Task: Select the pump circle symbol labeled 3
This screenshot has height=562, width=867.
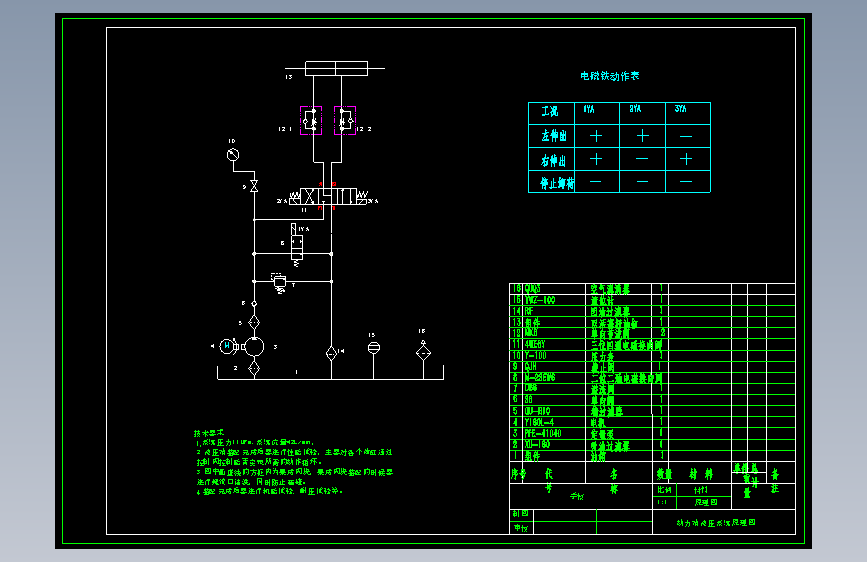Action: click(x=254, y=347)
